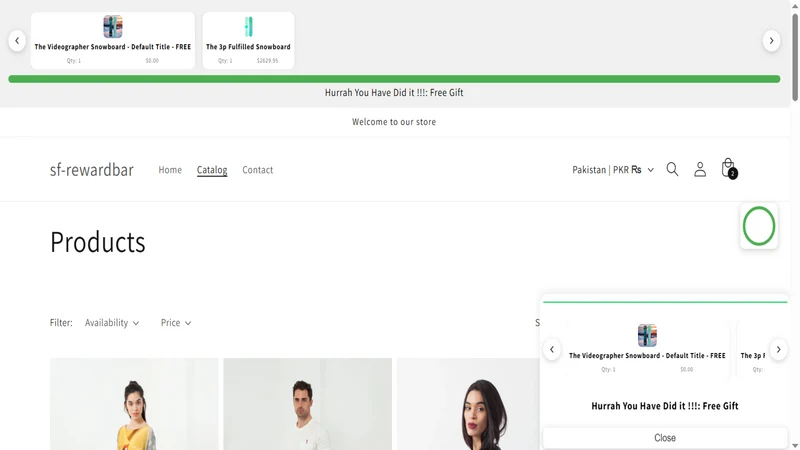Open product with man in white shirt

tap(308, 404)
